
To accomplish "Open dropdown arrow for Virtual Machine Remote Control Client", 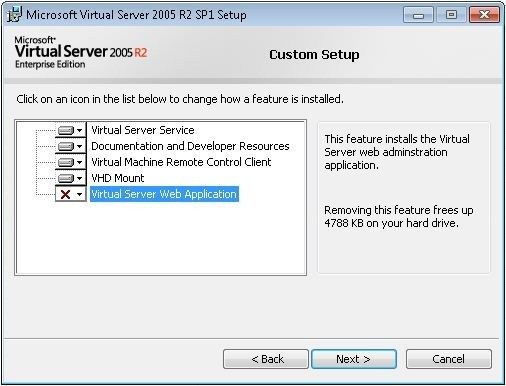I will [x=79, y=162].
